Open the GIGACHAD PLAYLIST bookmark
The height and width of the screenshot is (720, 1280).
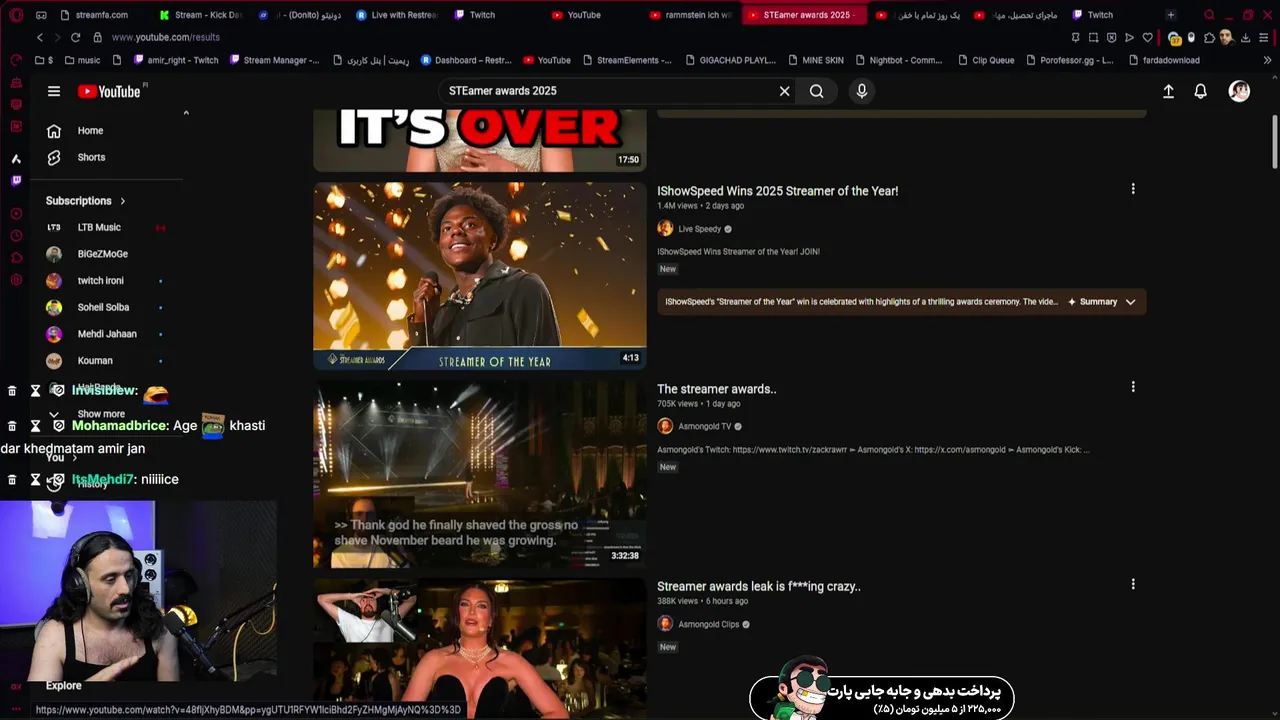(731, 60)
